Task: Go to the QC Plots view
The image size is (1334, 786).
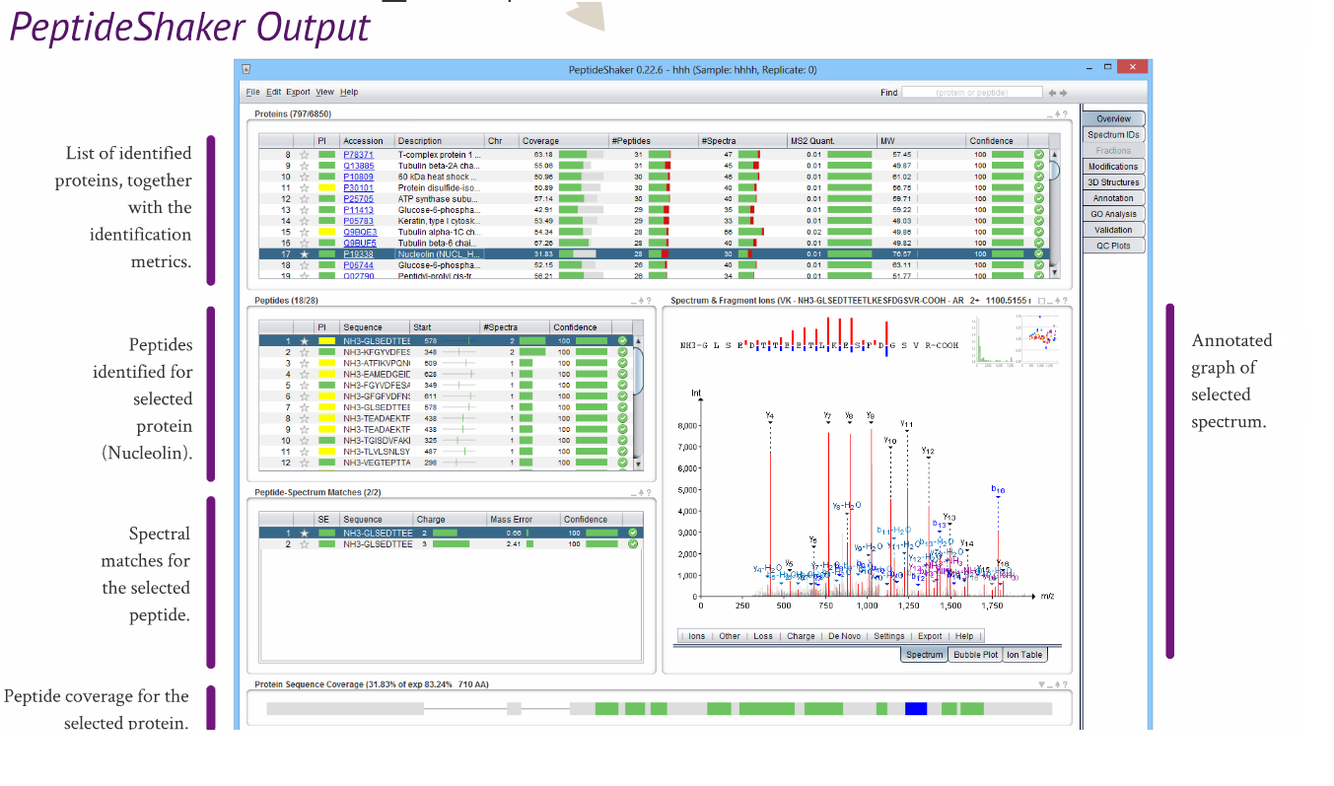Action: point(1113,246)
